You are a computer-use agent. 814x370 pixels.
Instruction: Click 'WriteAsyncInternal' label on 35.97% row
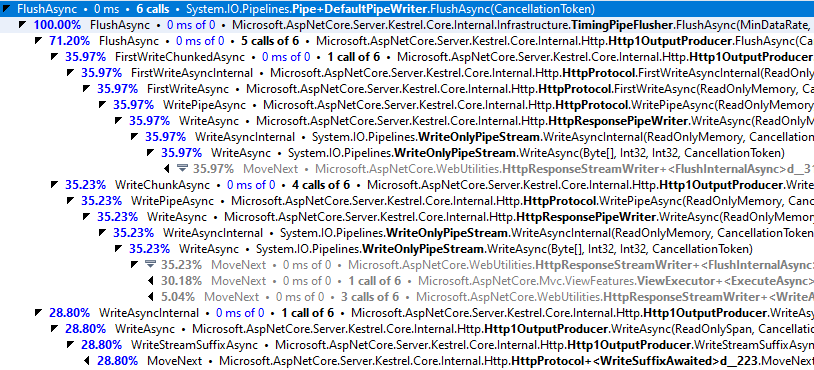tap(245, 138)
